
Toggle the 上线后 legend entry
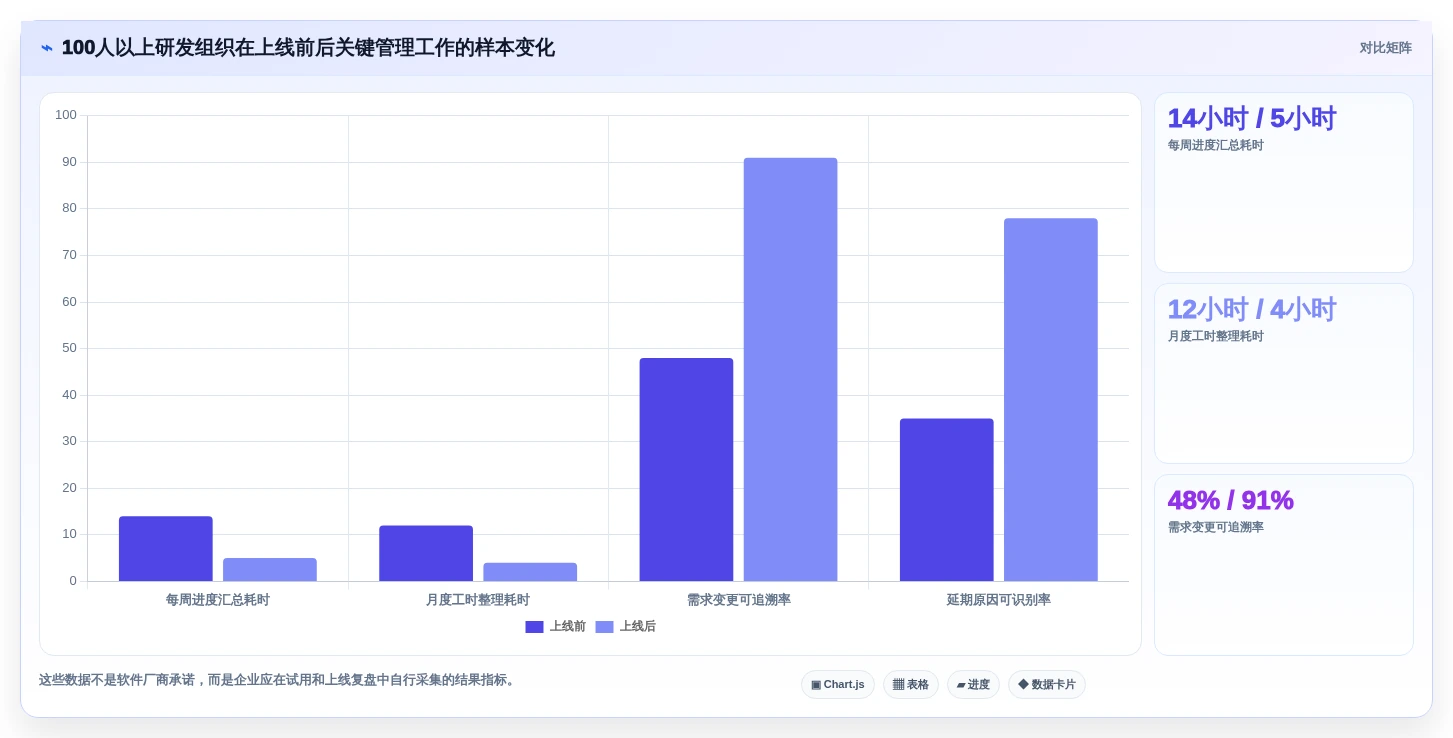coord(626,627)
